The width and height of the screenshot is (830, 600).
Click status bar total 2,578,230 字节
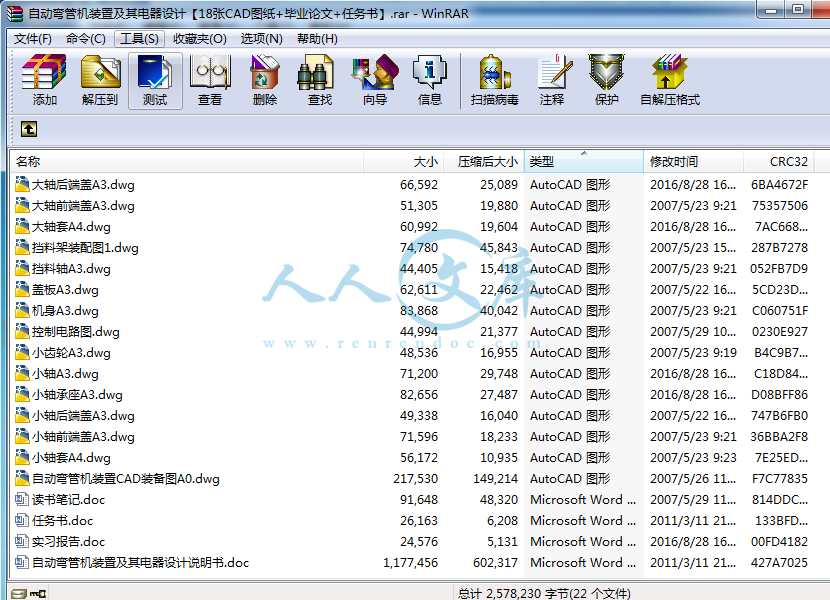click(544, 594)
